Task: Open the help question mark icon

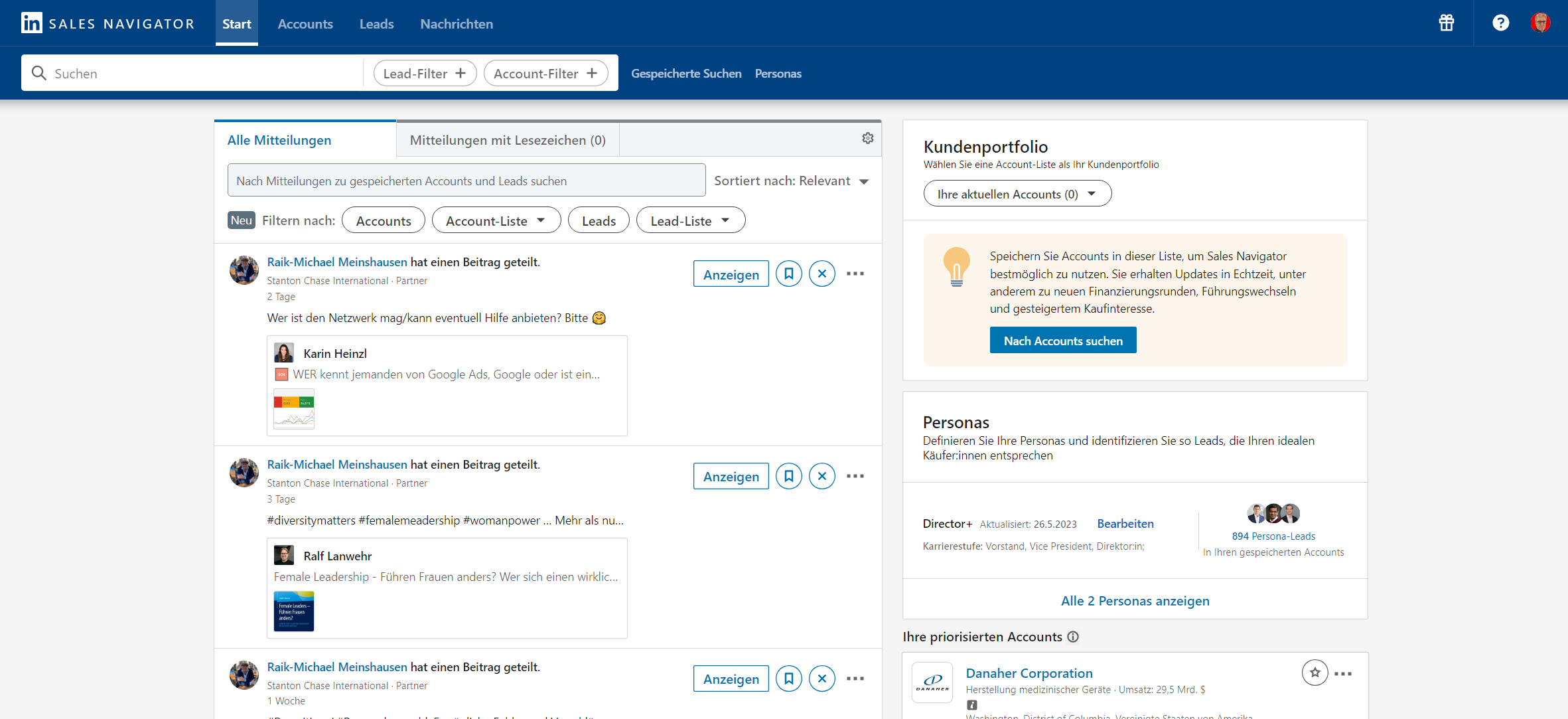Action: (x=1501, y=23)
